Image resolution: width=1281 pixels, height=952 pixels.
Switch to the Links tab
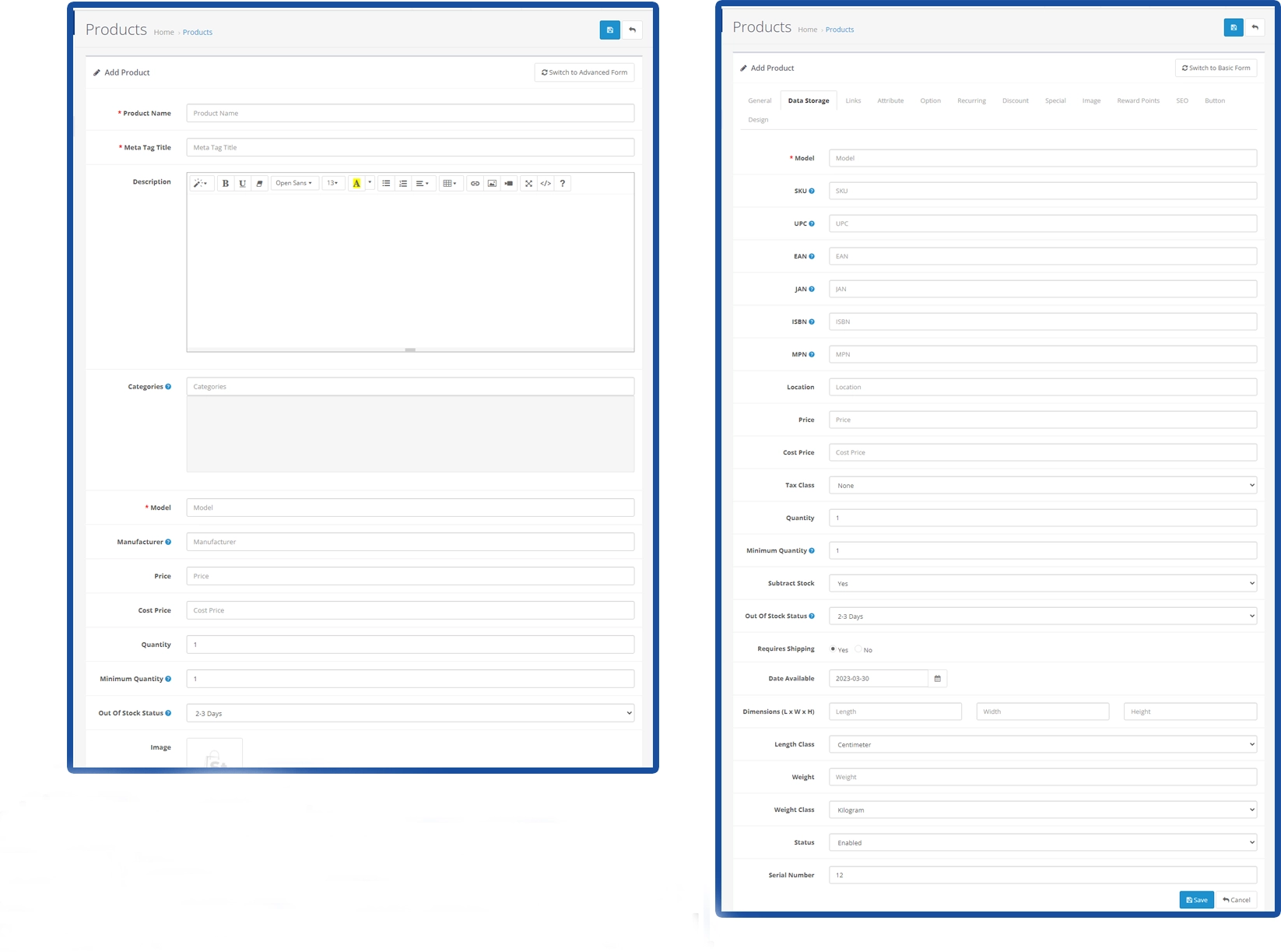853,101
